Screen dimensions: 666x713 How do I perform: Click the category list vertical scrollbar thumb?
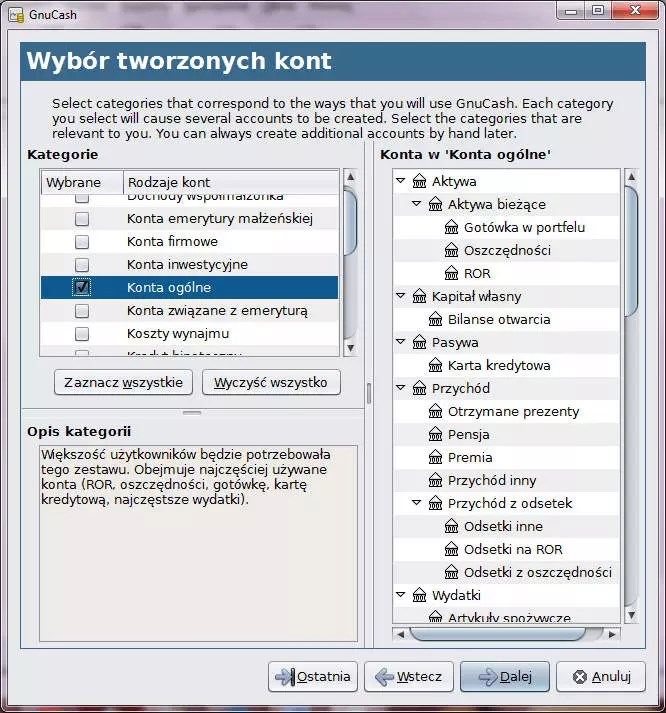[x=350, y=222]
